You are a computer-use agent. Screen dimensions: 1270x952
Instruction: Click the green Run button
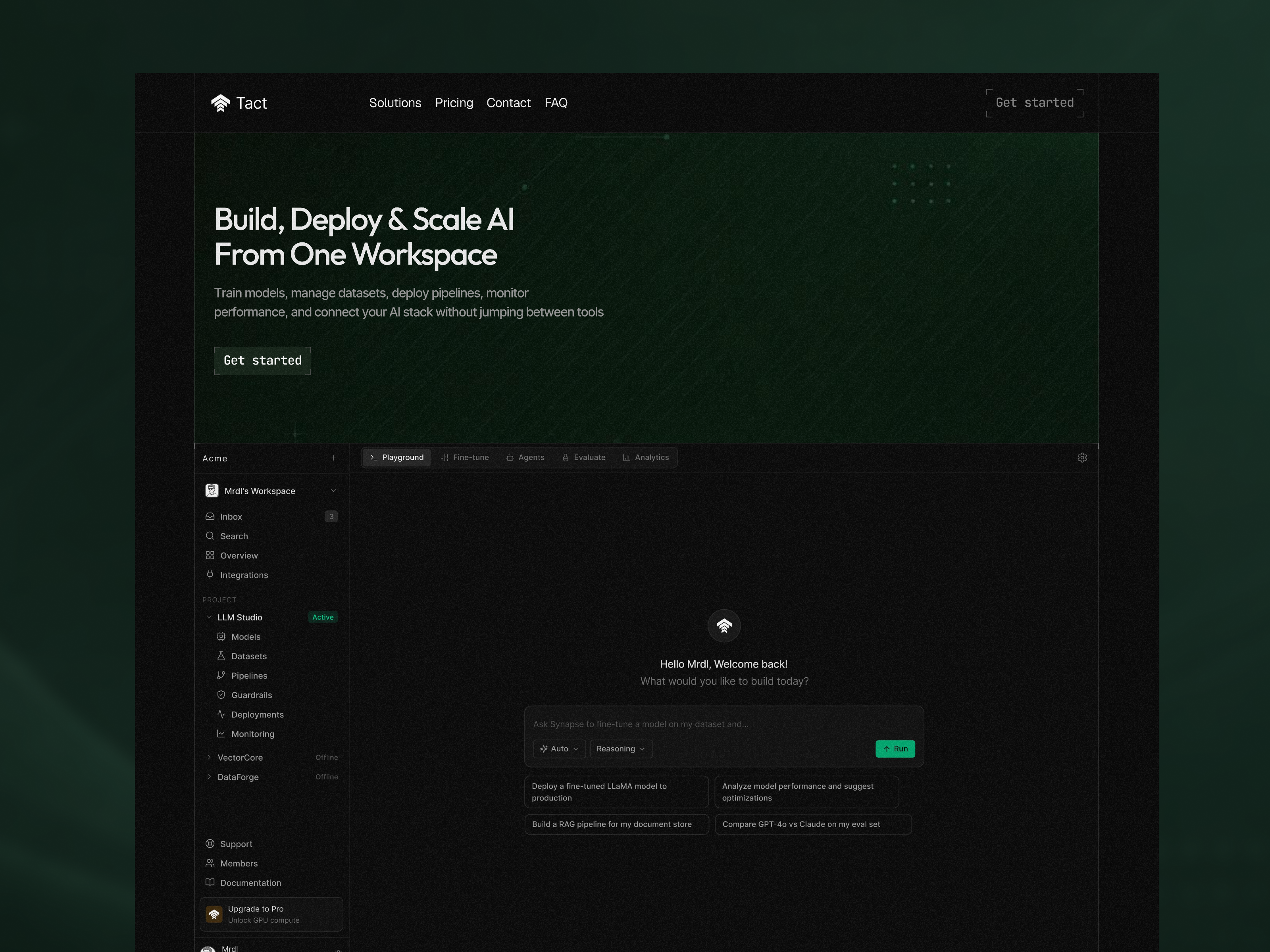coord(895,749)
